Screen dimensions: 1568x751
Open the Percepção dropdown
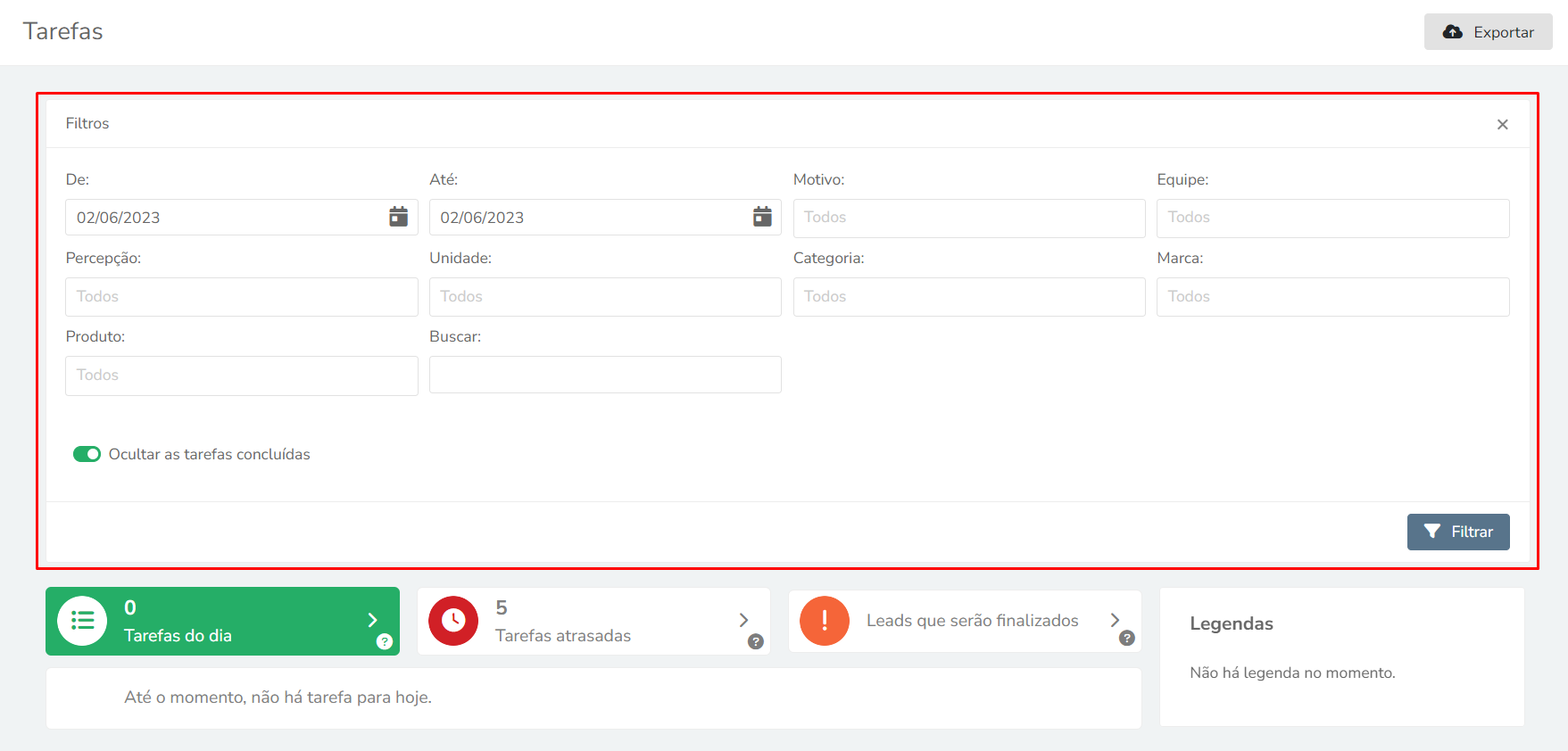(x=242, y=296)
